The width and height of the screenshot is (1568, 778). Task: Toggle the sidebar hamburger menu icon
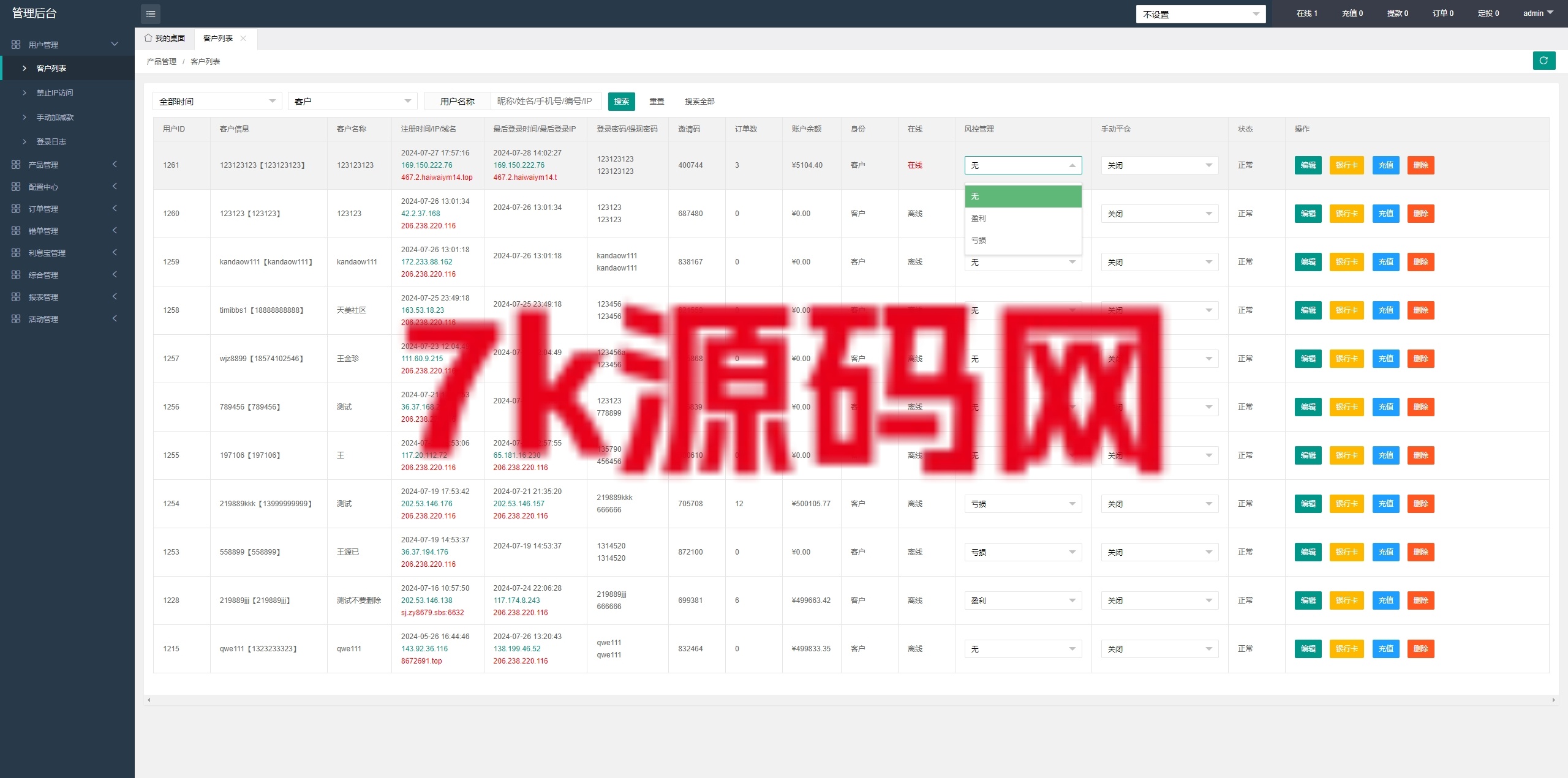pos(151,13)
